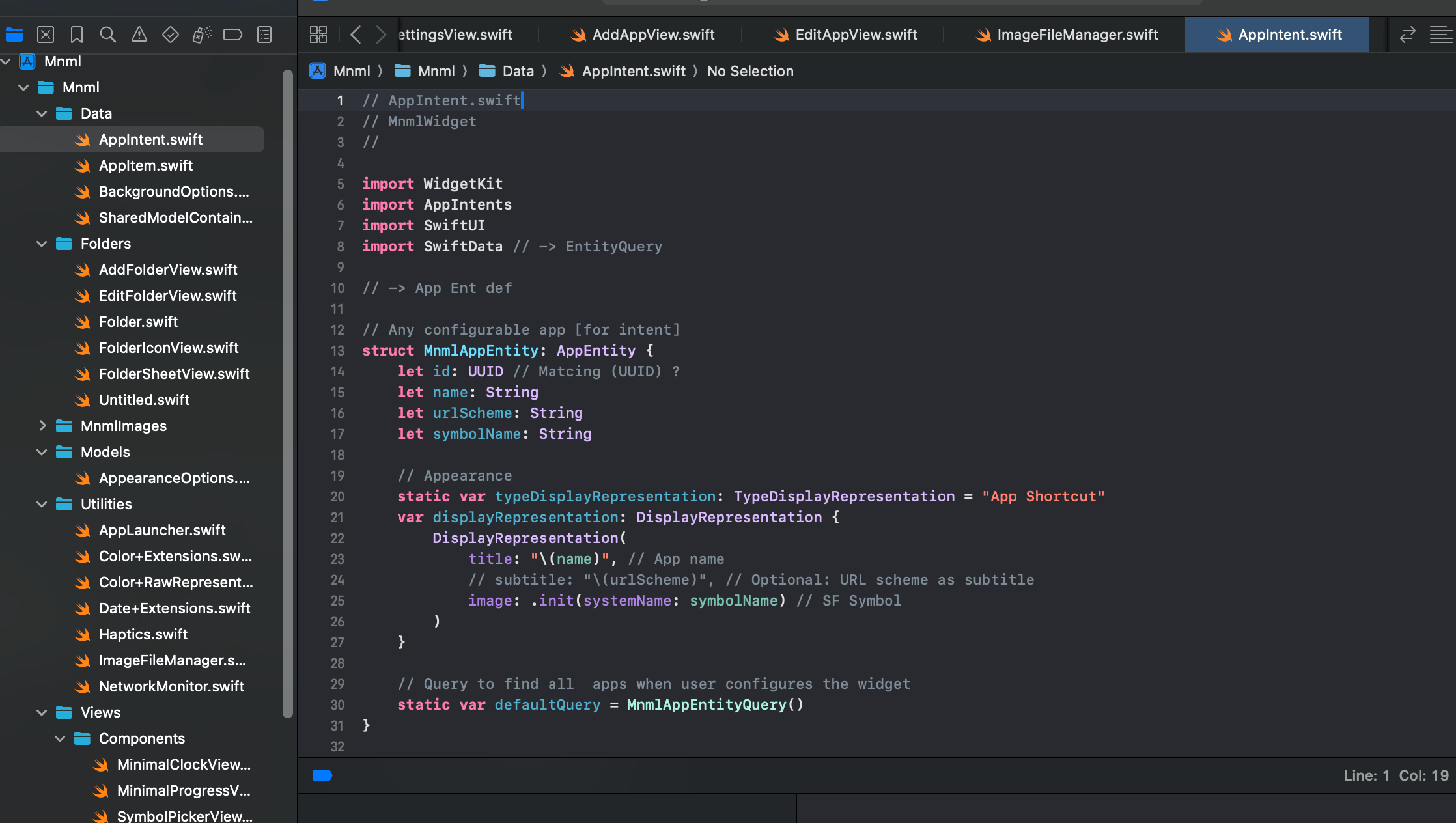The image size is (1456, 823).
Task: Select AppItem.swift in the navigator
Action: (146, 165)
